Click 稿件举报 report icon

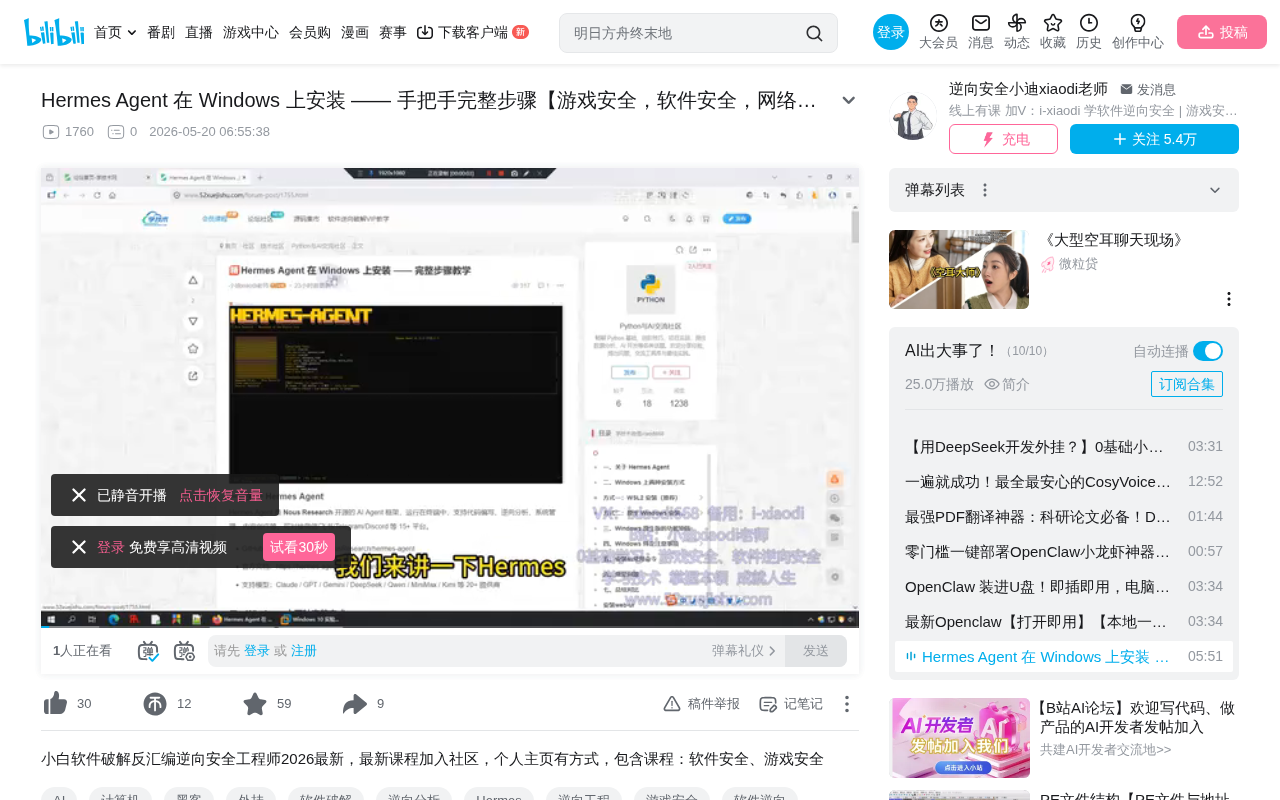pyautogui.click(x=702, y=704)
